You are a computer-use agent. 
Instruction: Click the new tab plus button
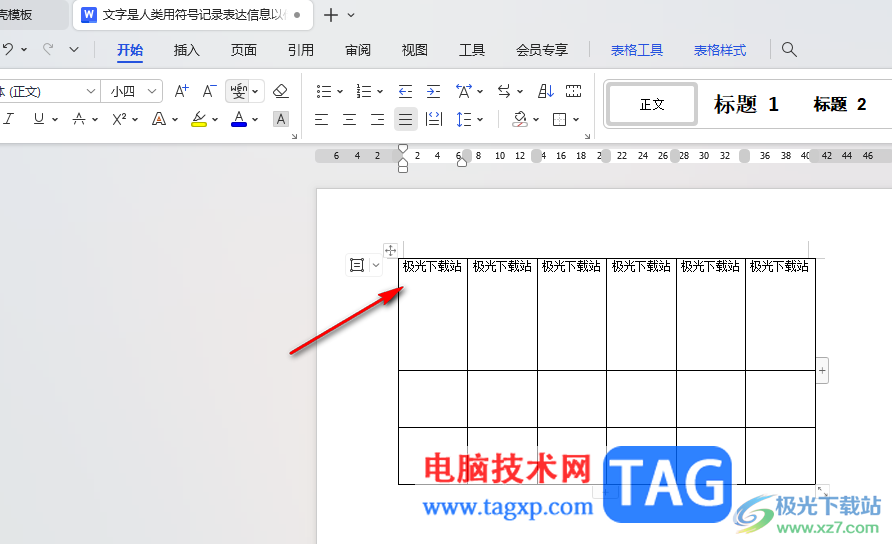(x=331, y=15)
